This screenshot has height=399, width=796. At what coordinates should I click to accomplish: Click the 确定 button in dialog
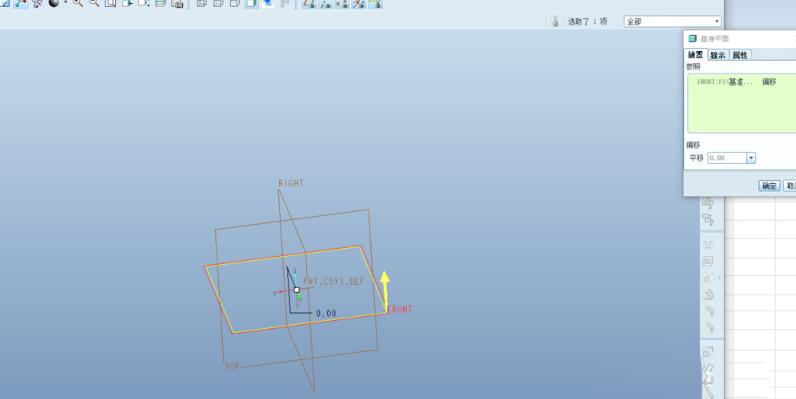tap(769, 186)
